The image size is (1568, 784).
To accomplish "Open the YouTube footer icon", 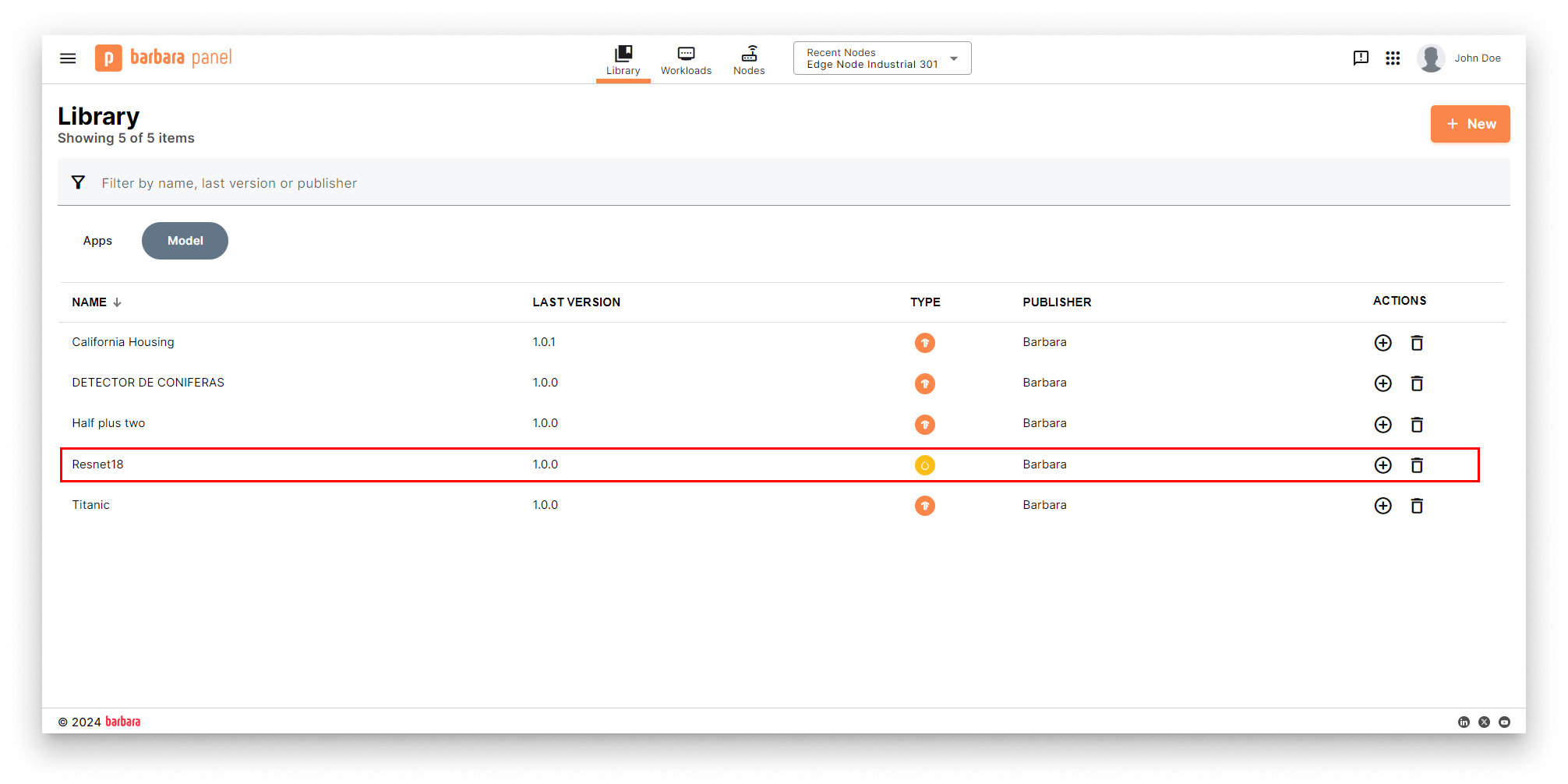I will 1504,722.
